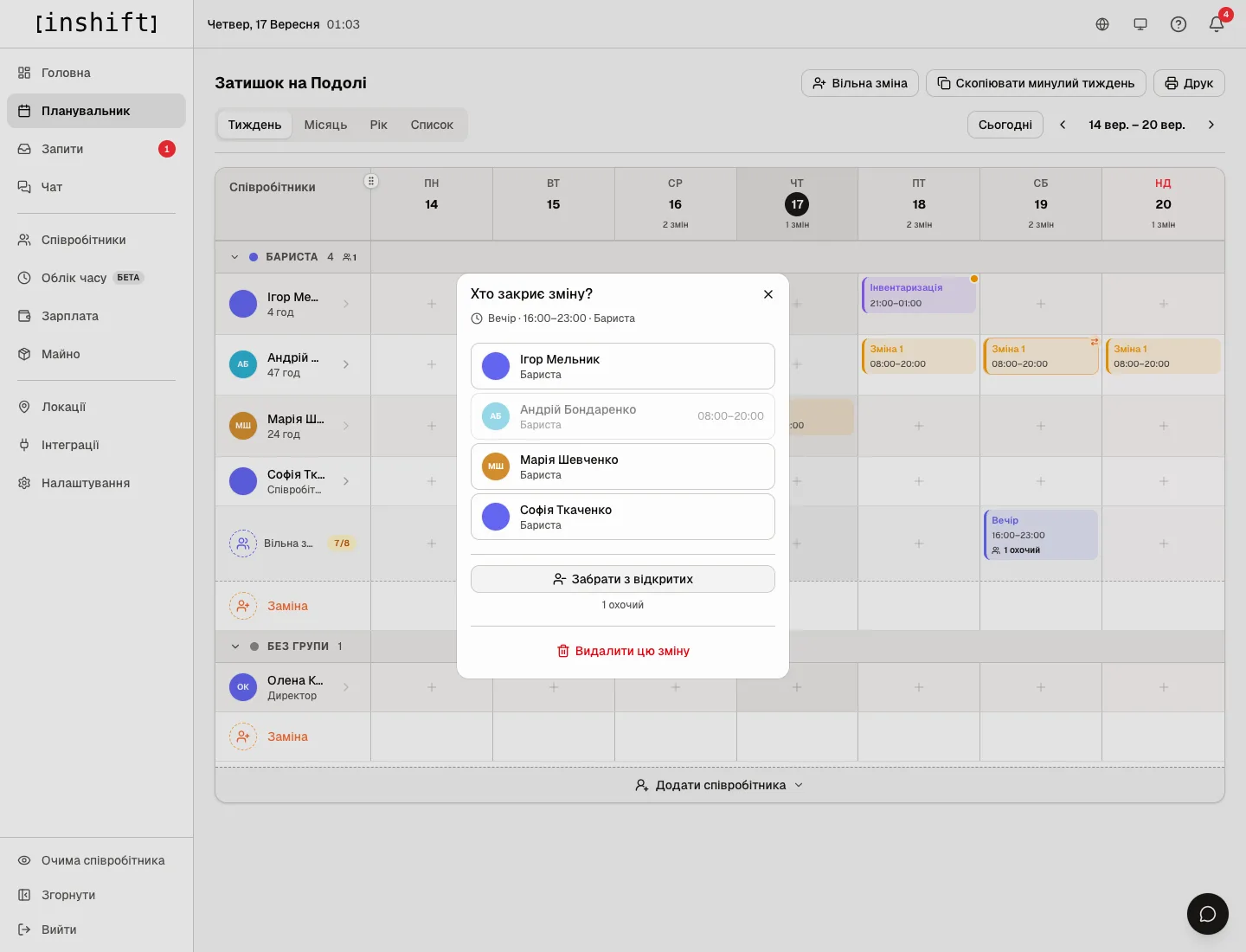Expand Ігор Мельник row chevron
Viewport: 1246px width, 952px height.
click(x=346, y=304)
